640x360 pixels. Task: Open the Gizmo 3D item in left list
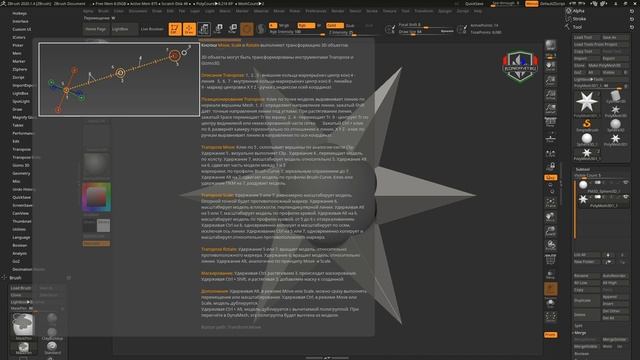click(x=21, y=165)
